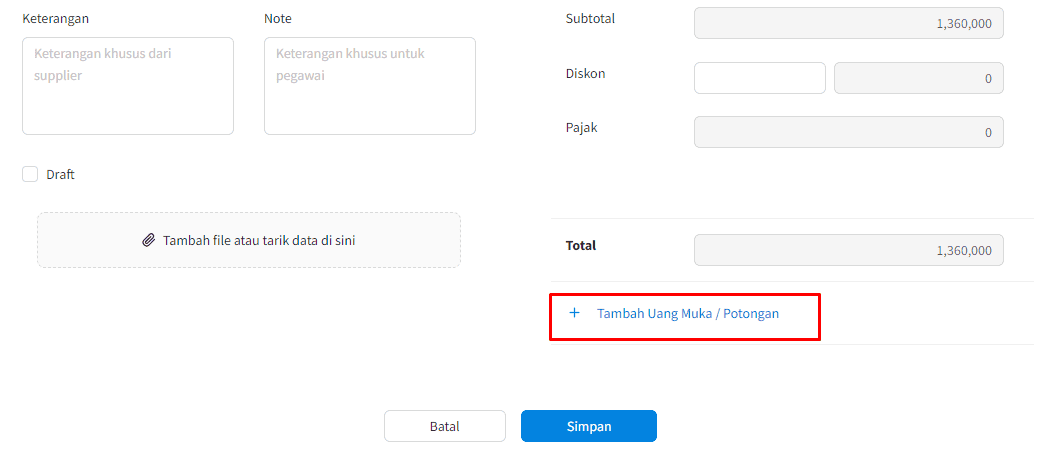Open Tambah Uang Muka / Potongan link

pos(688,313)
